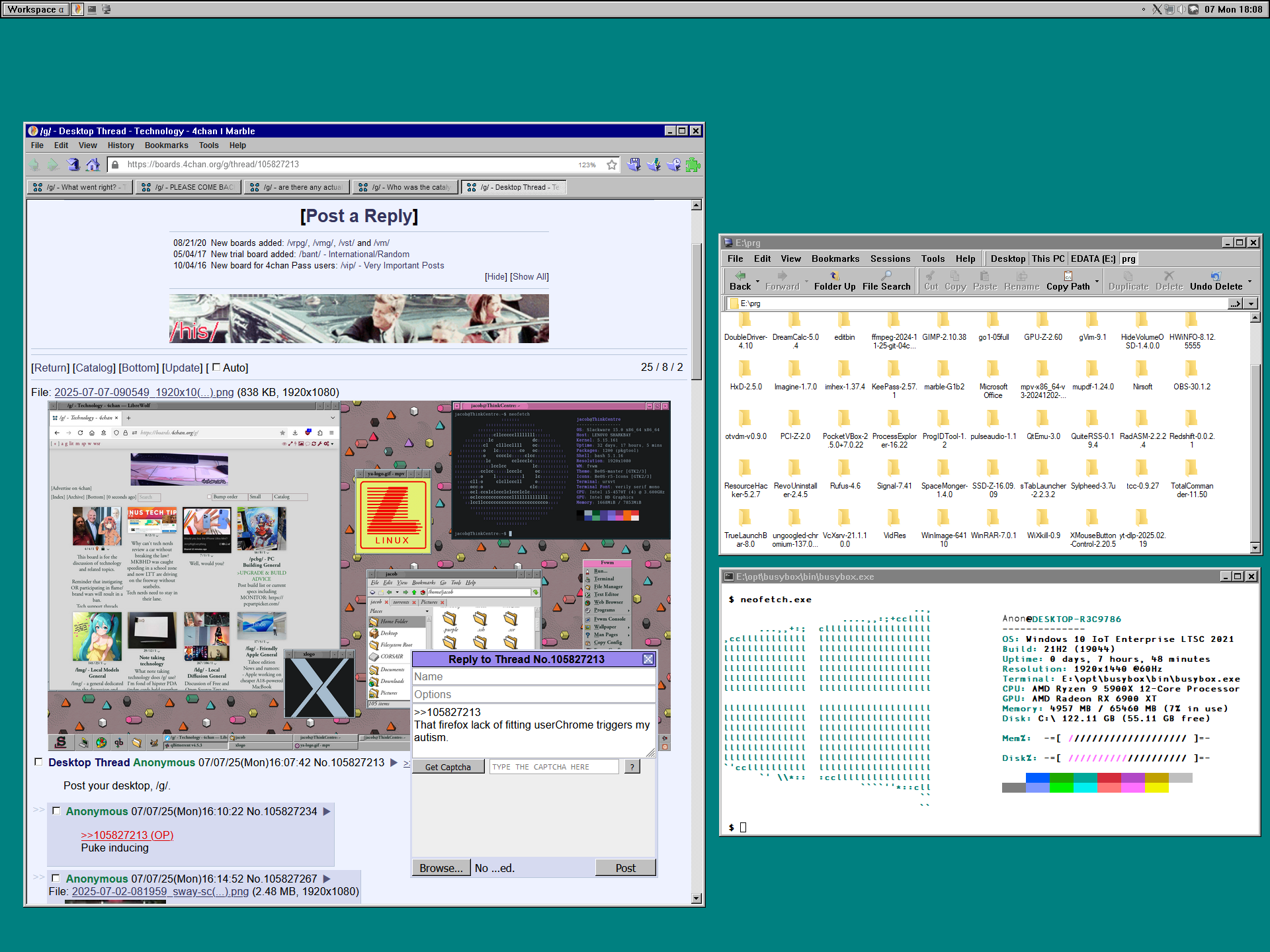The height and width of the screenshot is (952, 1270).
Task: Open the browser history clock icon
Action: click(673, 165)
